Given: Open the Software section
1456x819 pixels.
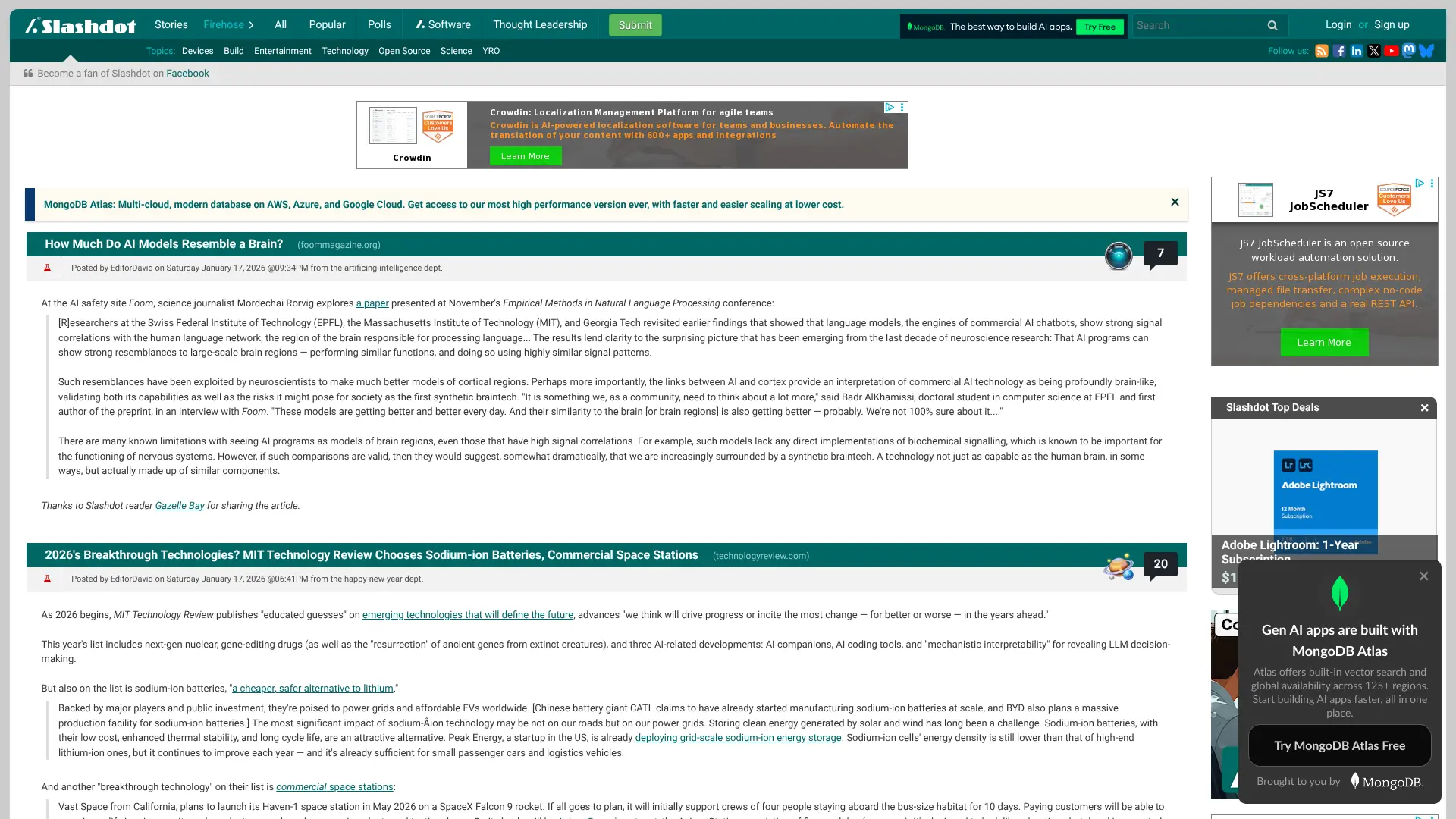Looking at the screenshot, I should point(443,25).
